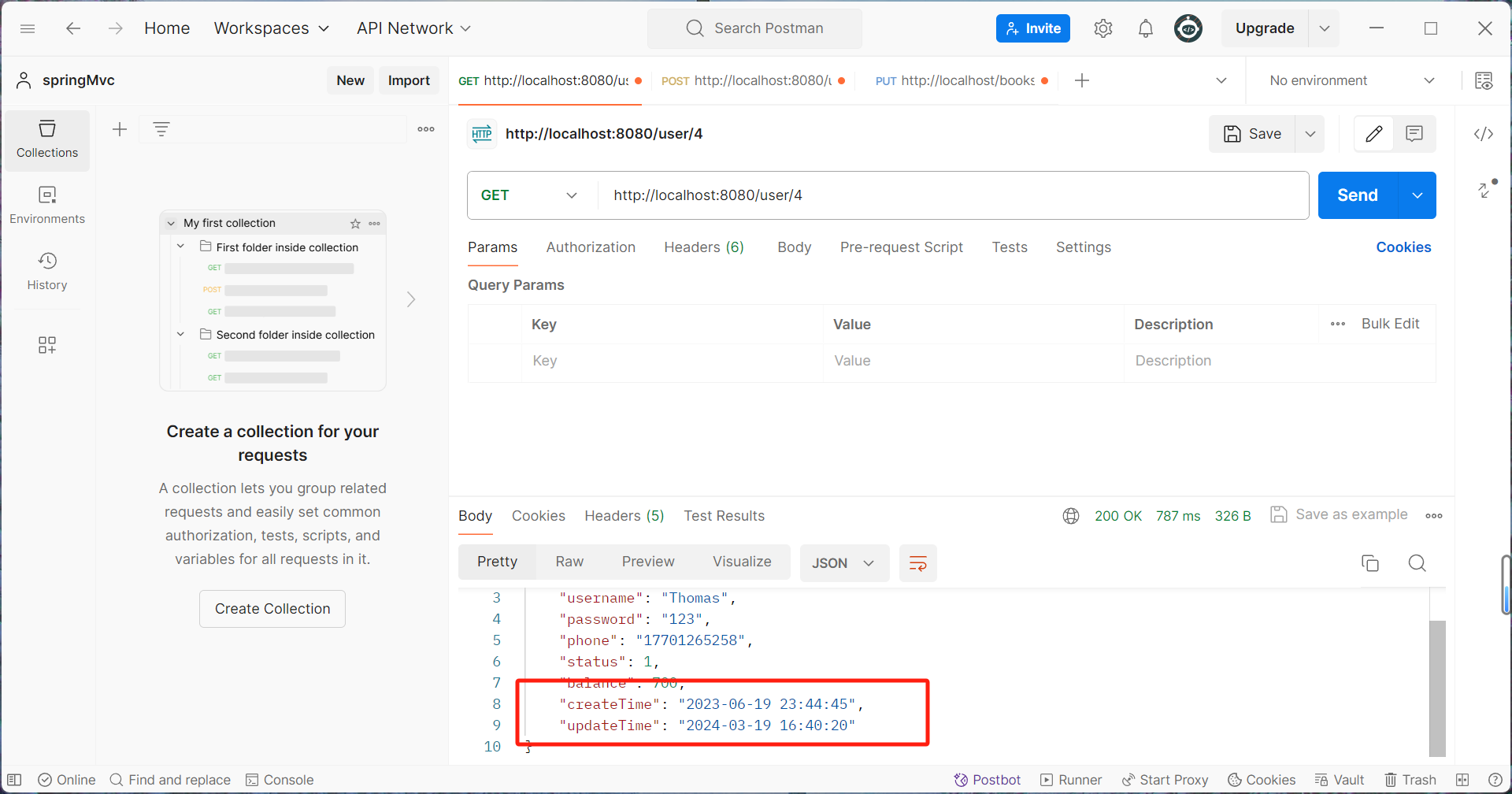This screenshot has width=1512, height=794.
Task: Toggle the word wrap icon in response
Action: [918, 563]
